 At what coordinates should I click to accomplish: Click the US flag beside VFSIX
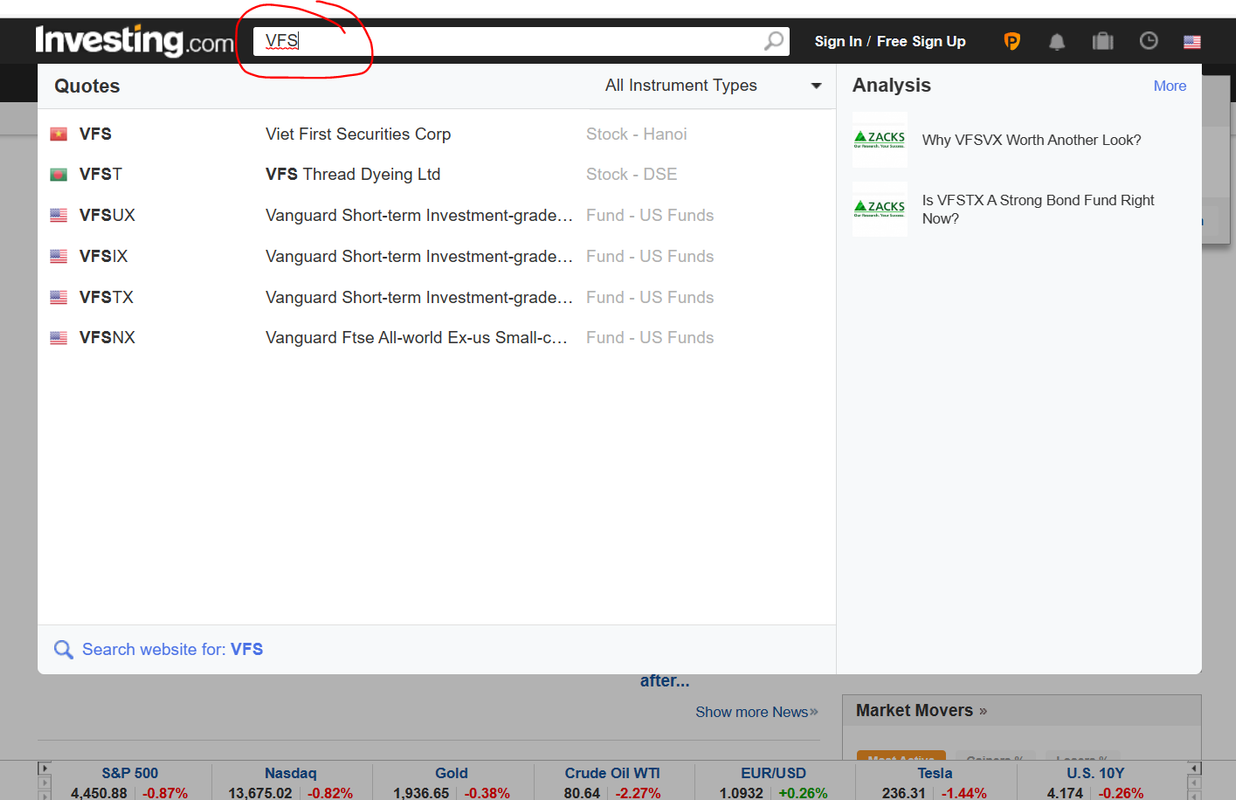tap(59, 256)
